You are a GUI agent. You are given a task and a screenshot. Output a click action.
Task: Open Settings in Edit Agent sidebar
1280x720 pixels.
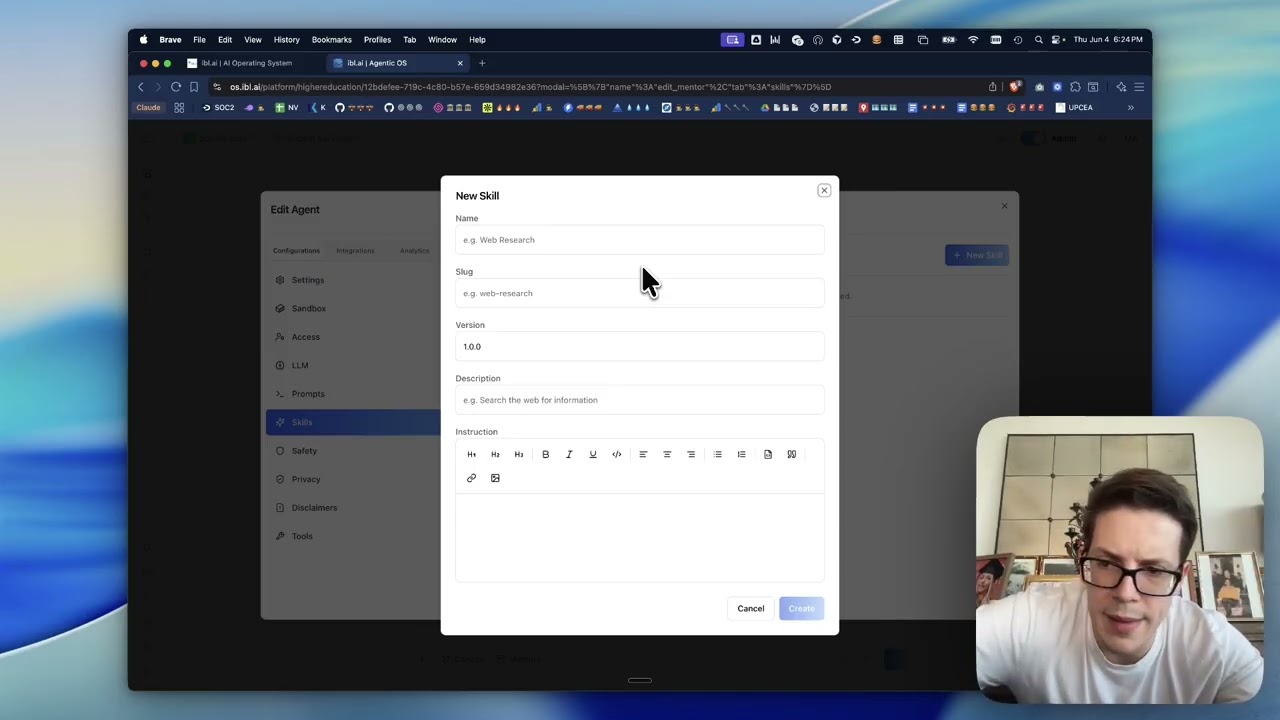tap(308, 280)
